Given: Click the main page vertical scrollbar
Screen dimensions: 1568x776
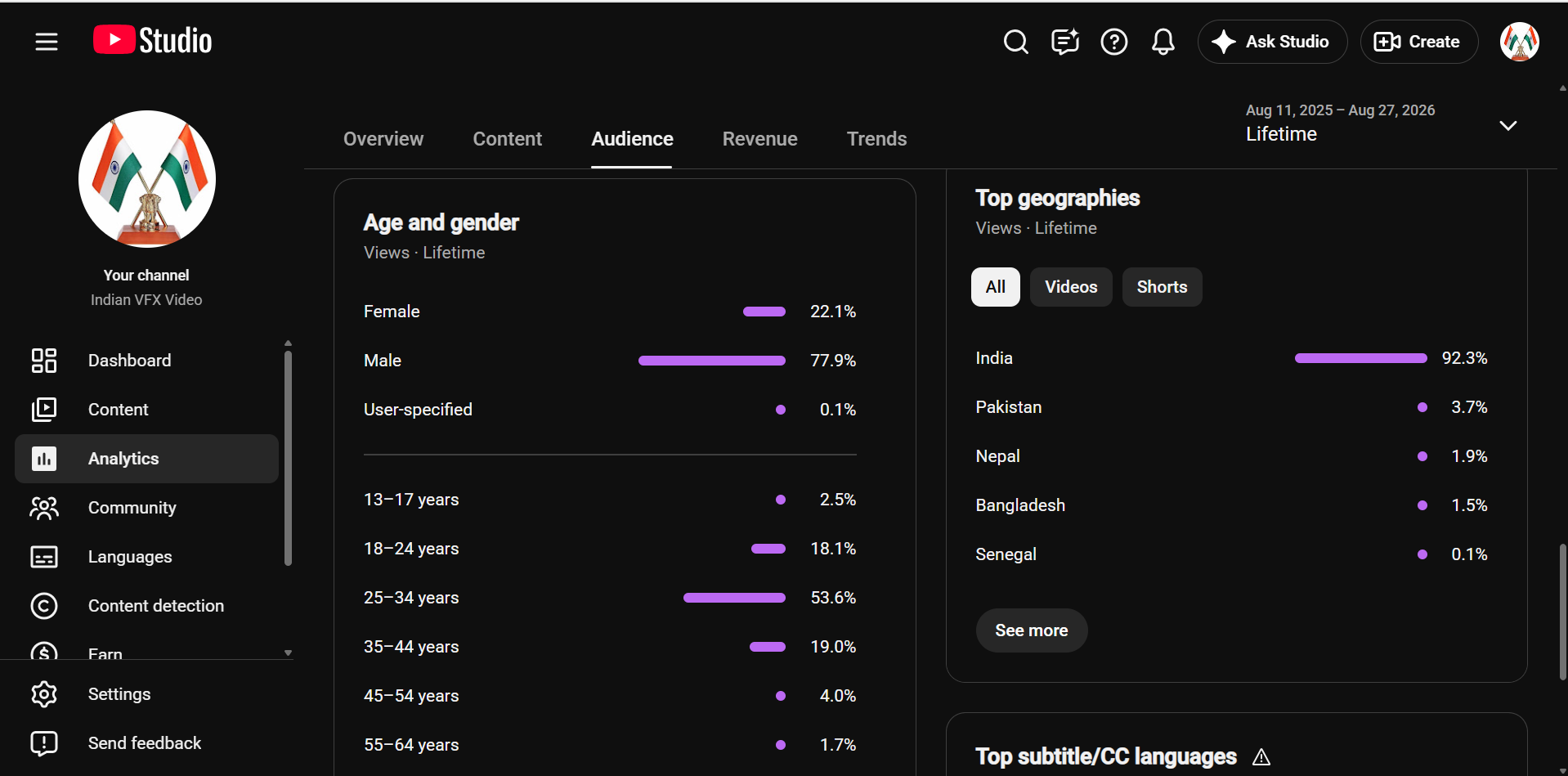Looking at the screenshot, I should [1563, 612].
